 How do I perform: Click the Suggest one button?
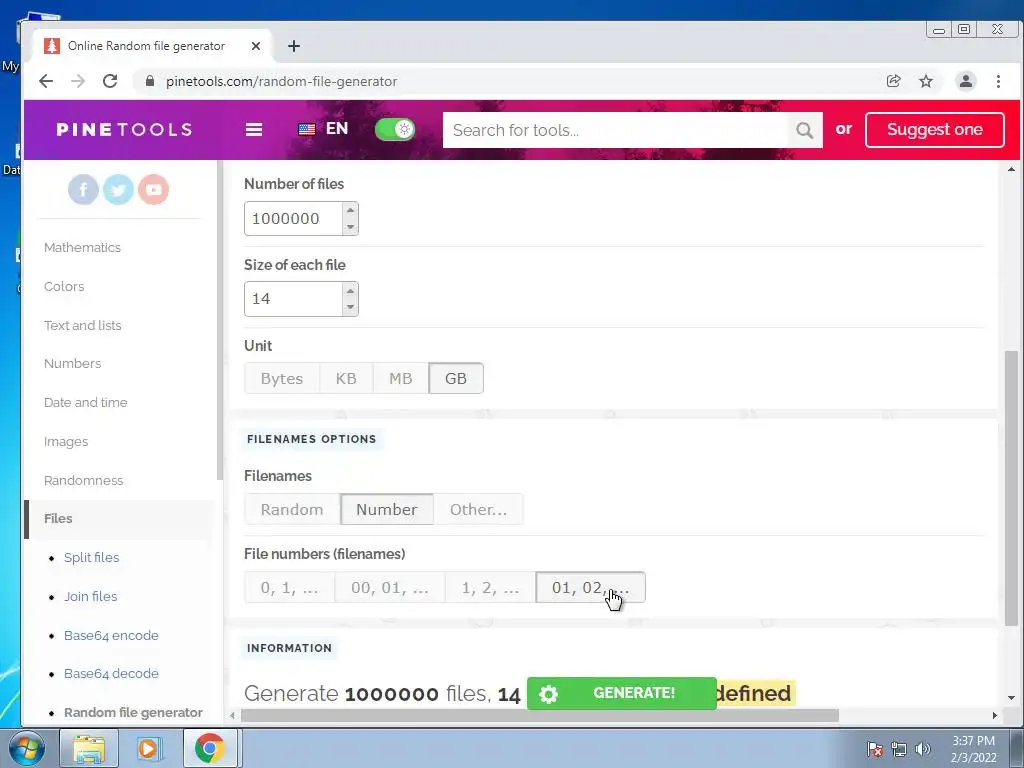pos(935,130)
